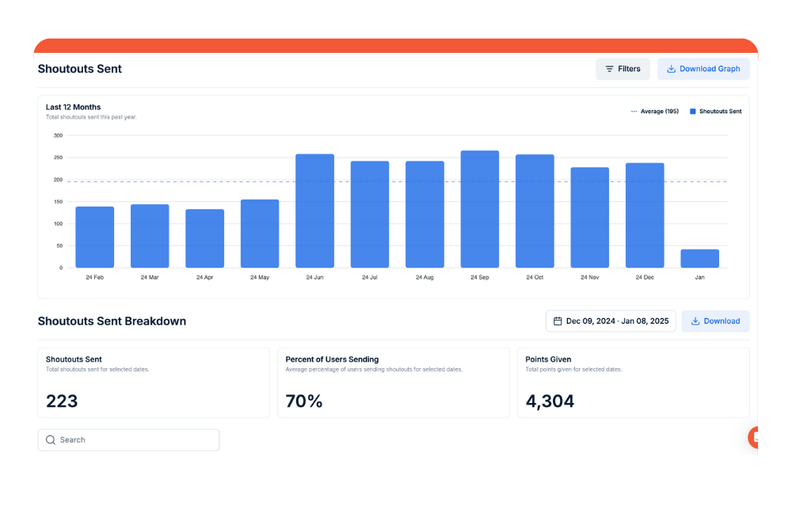Toggle the Shoutouts Sent series legend label

coord(720,112)
